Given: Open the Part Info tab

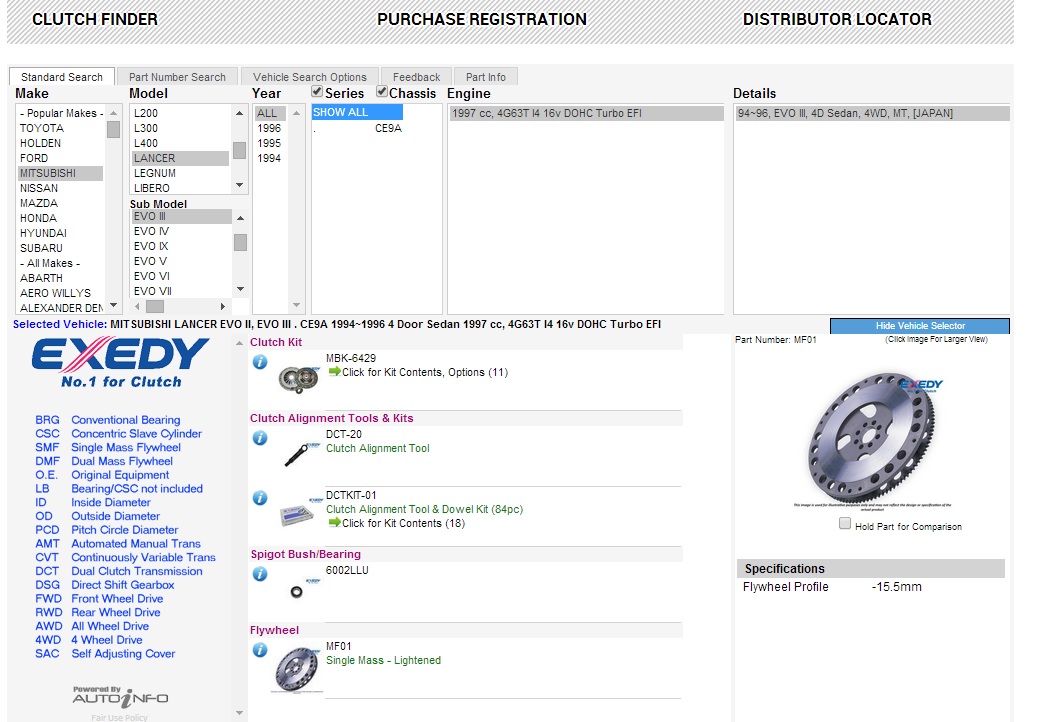Looking at the screenshot, I should [486, 77].
